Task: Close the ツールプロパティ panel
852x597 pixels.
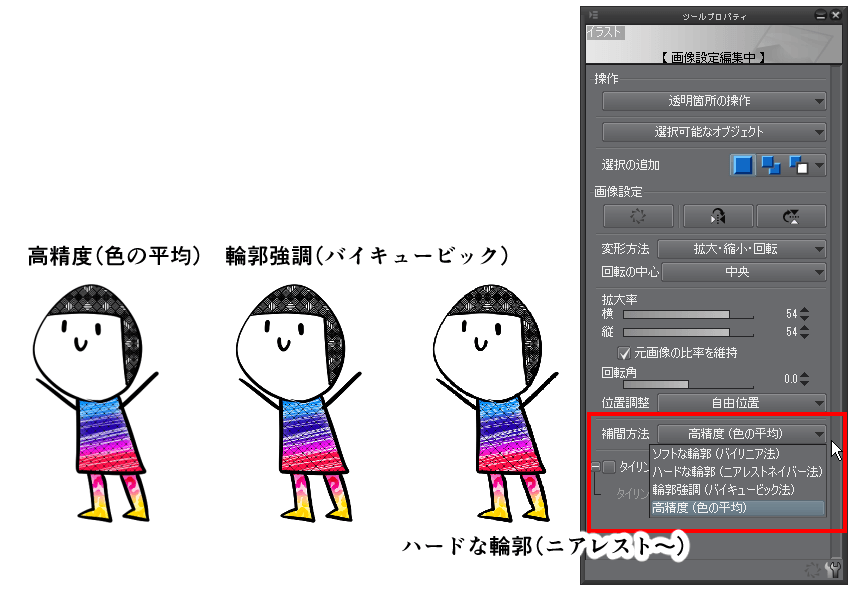Action: [836, 15]
